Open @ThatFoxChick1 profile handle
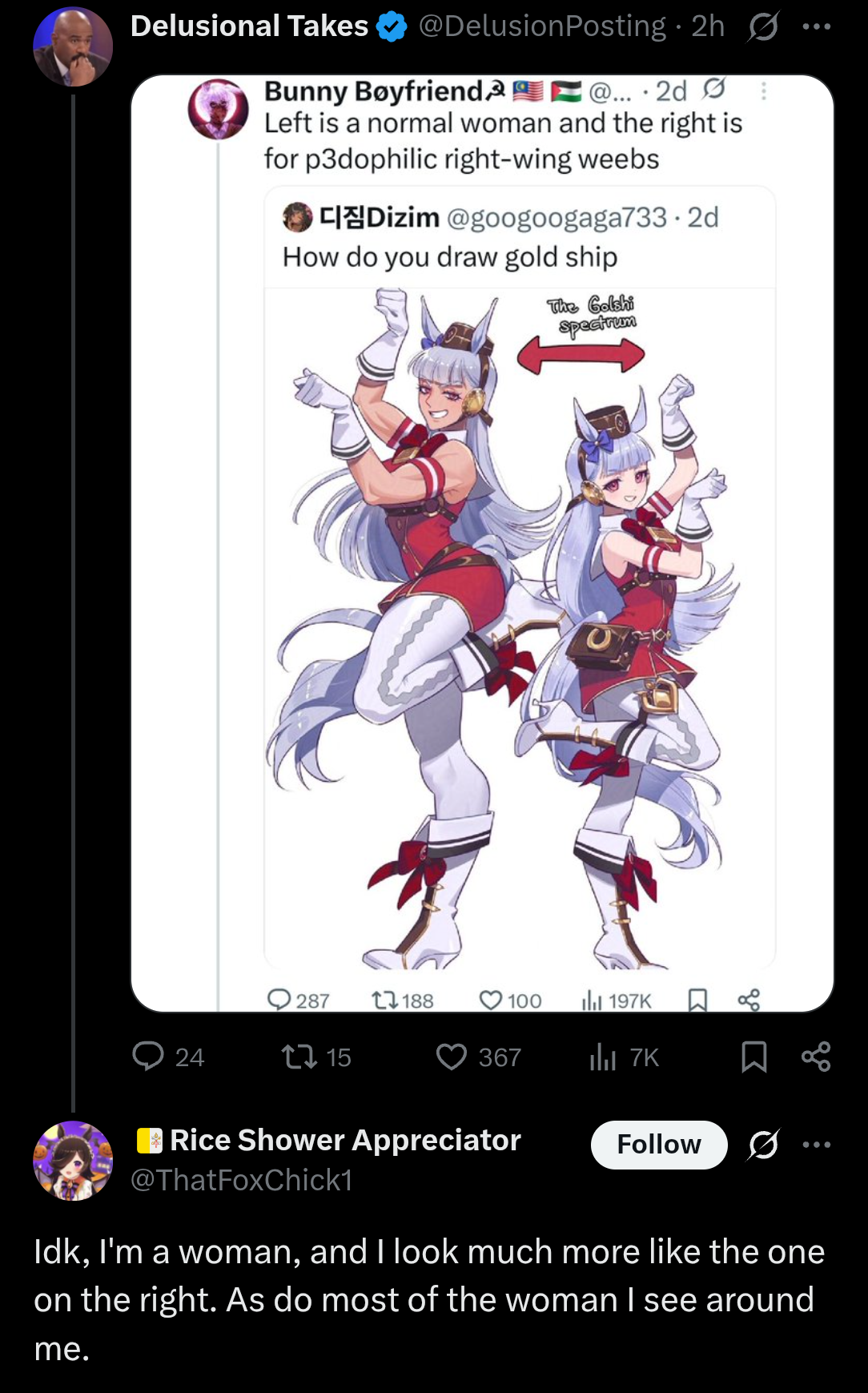 (x=241, y=1180)
